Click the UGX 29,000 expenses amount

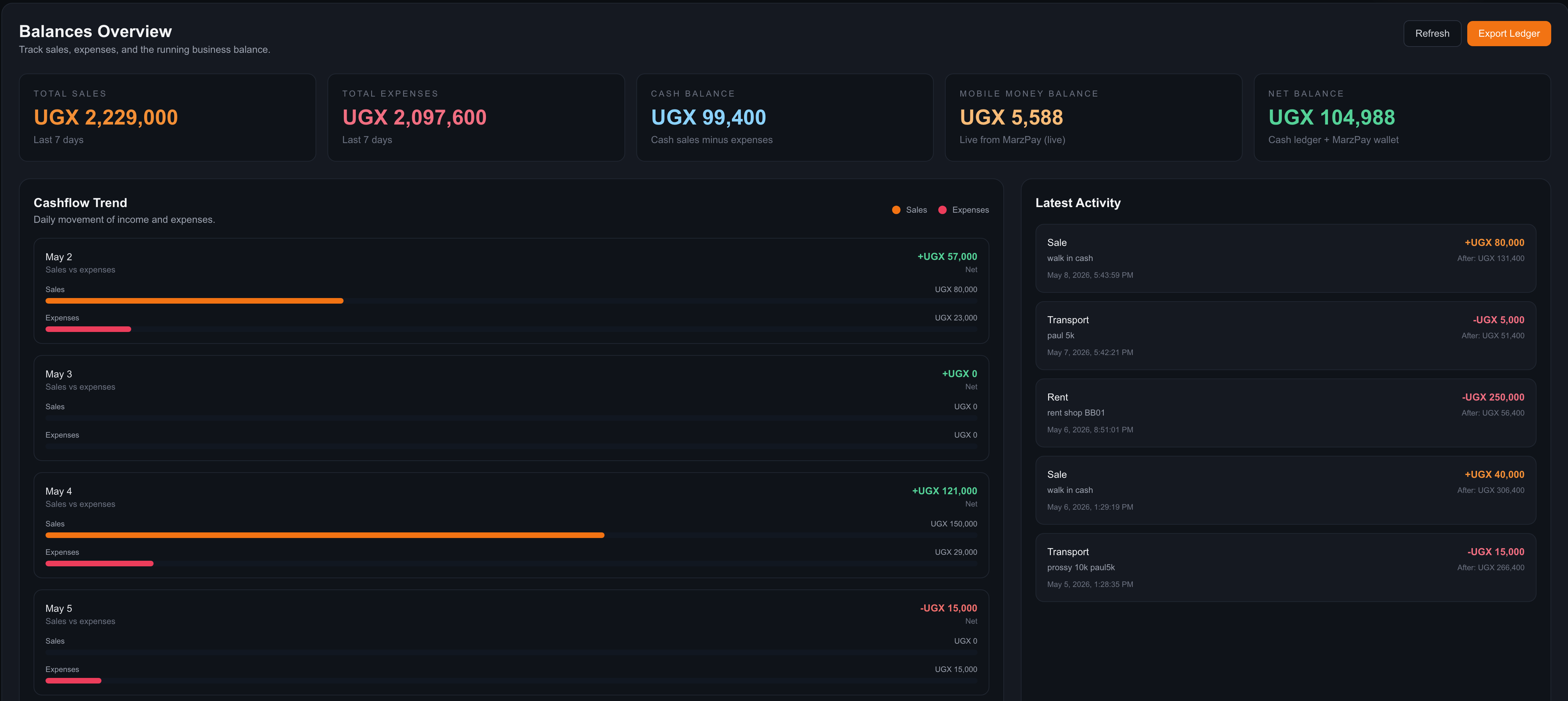pyautogui.click(x=956, y=552)
